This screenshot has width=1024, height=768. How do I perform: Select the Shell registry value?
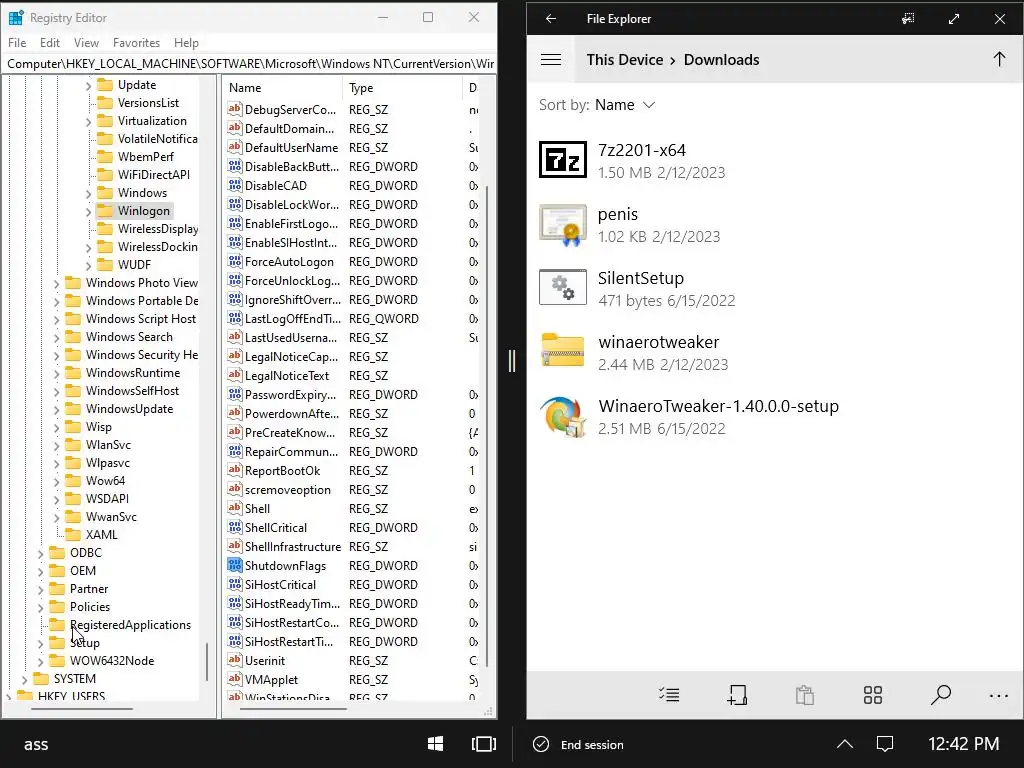click(257, 508)
